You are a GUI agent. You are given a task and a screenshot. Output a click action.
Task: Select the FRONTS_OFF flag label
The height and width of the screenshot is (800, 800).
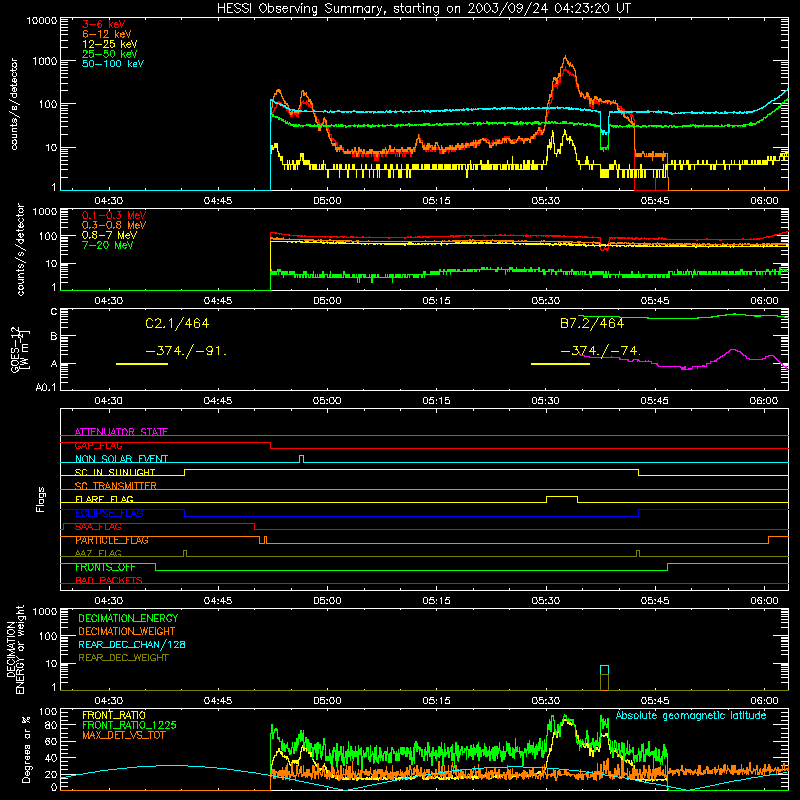(x=105, y=567)
